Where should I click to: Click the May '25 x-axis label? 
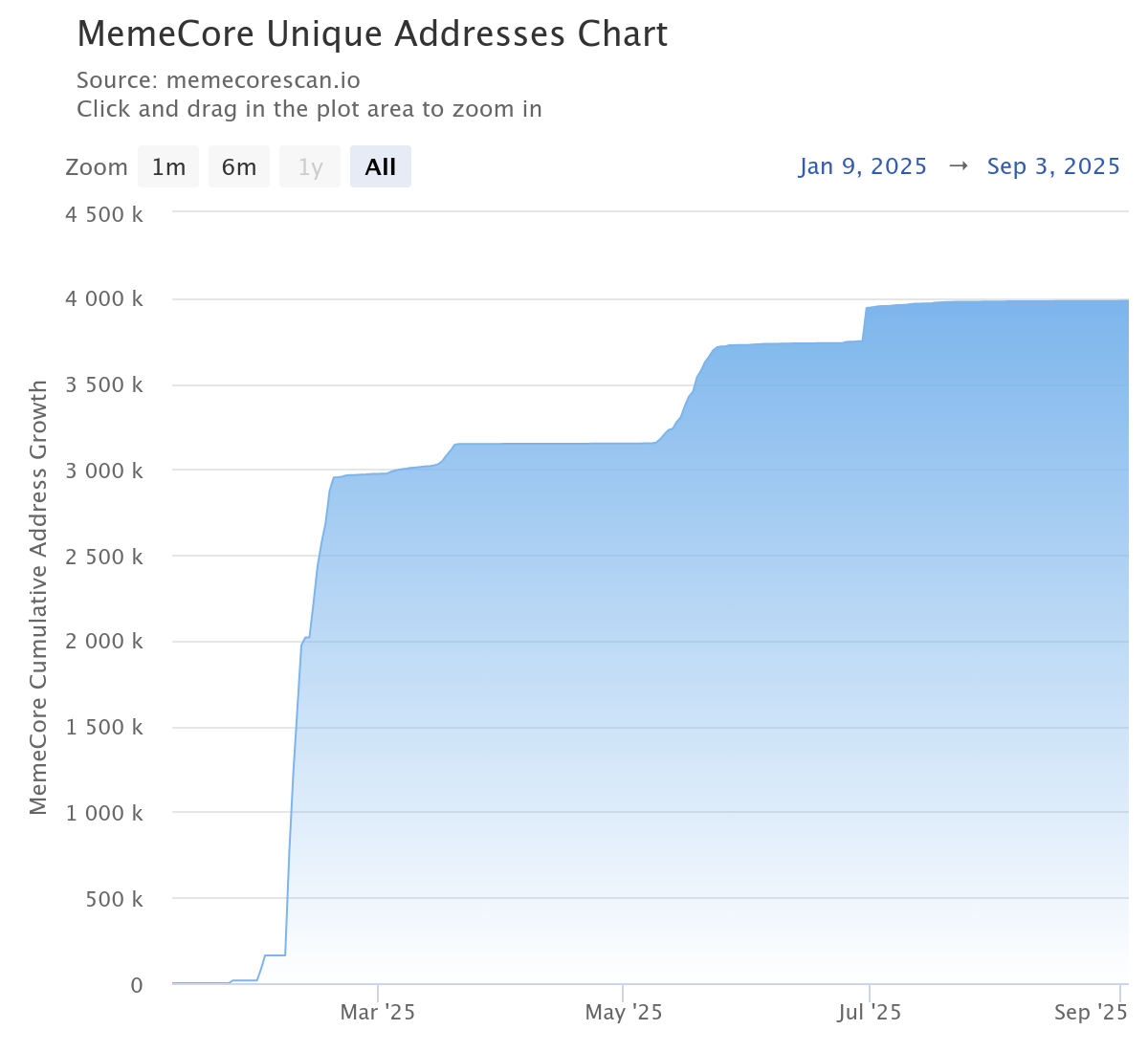[624, 1012]
